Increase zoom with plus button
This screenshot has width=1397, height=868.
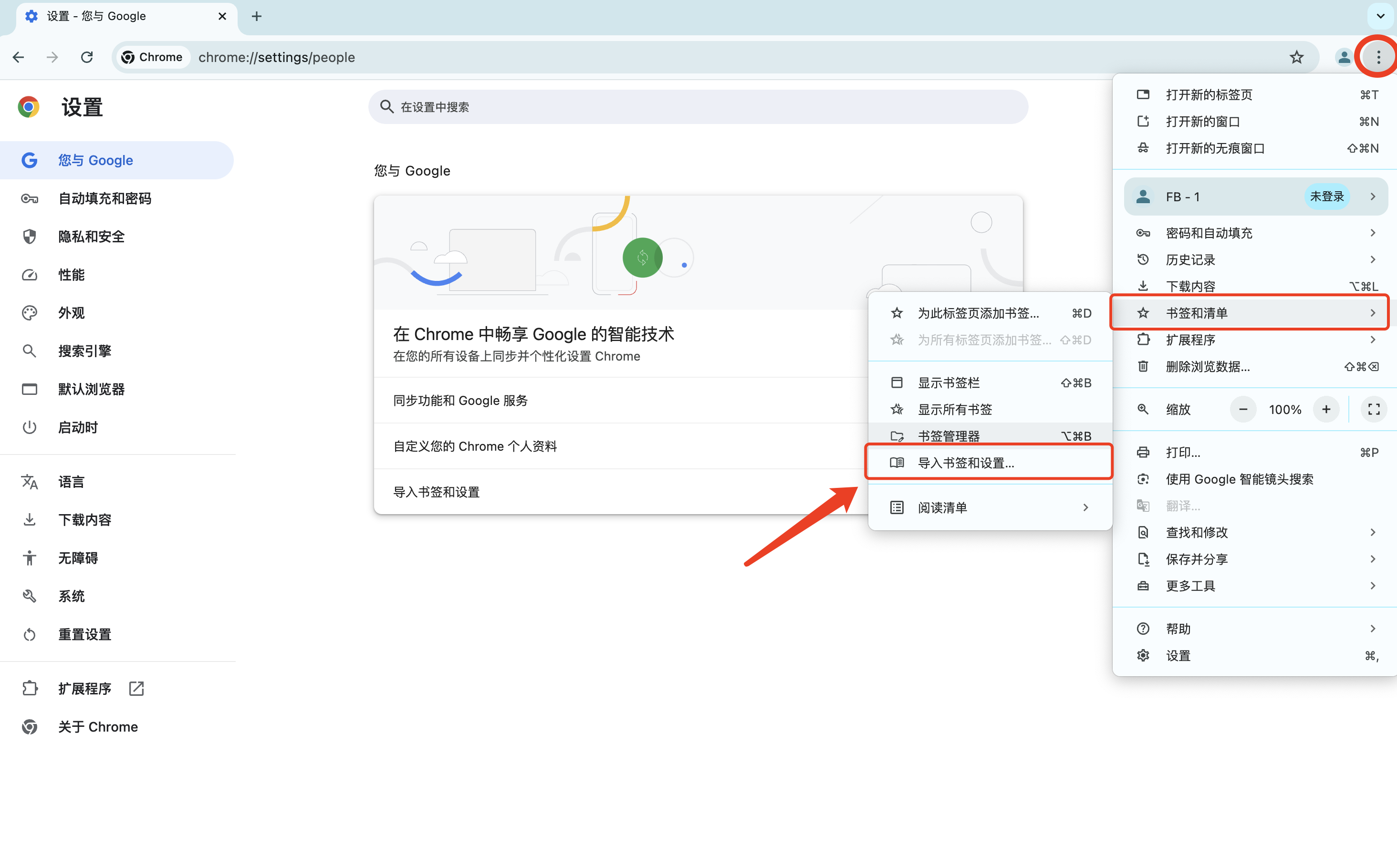1326,409
